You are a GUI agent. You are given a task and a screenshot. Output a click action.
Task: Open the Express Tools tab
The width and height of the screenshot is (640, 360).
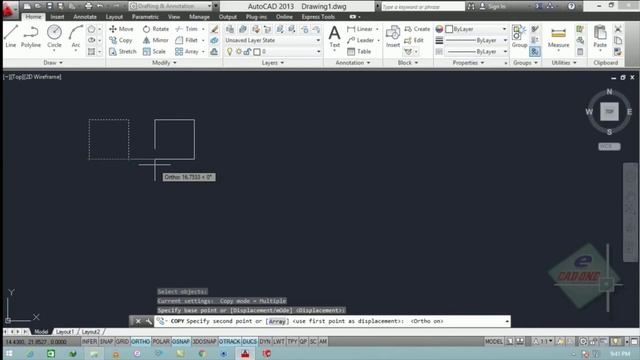click(x=318, y=17)
